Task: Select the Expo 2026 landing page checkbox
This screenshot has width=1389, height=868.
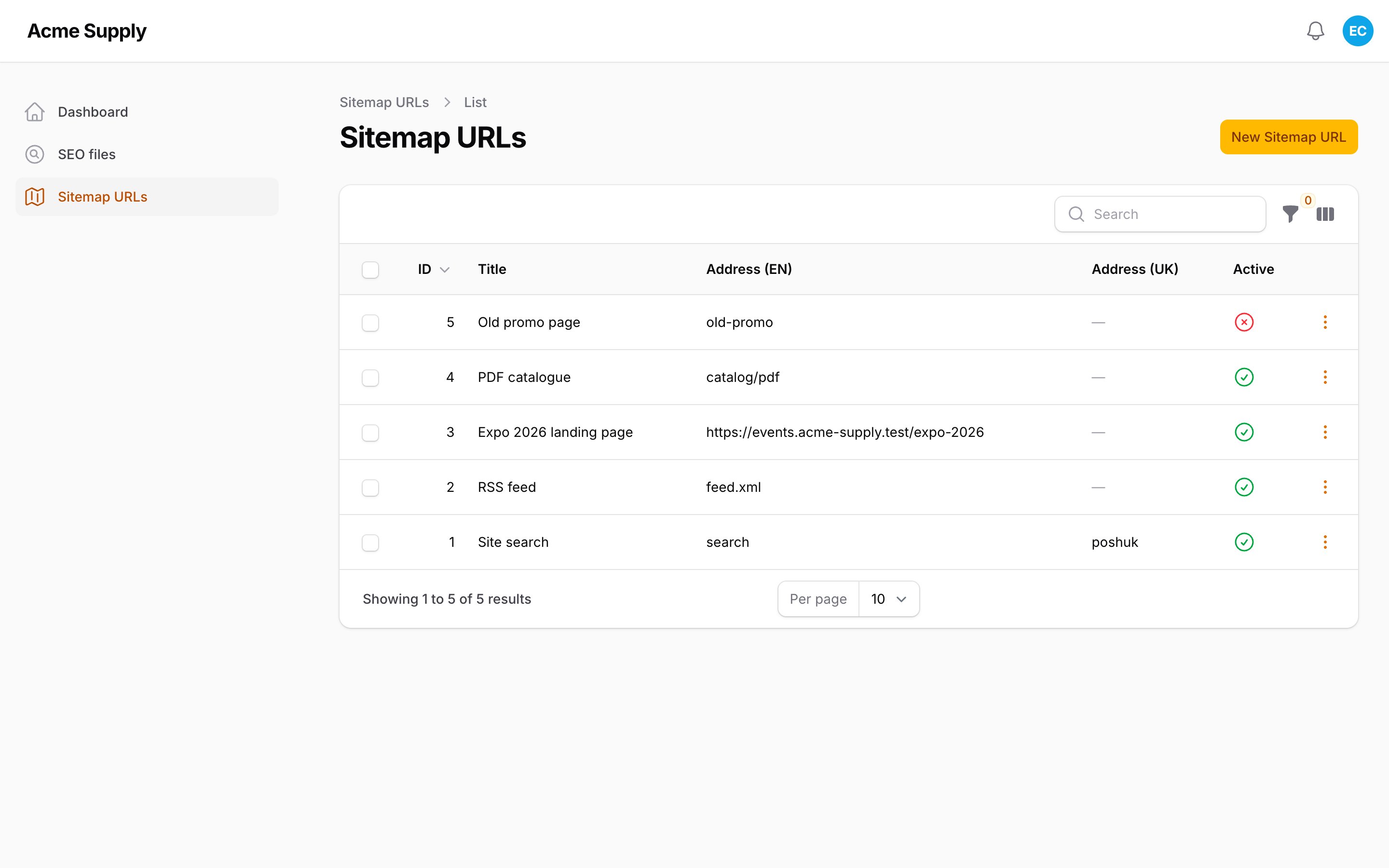Action: (370, 433)
